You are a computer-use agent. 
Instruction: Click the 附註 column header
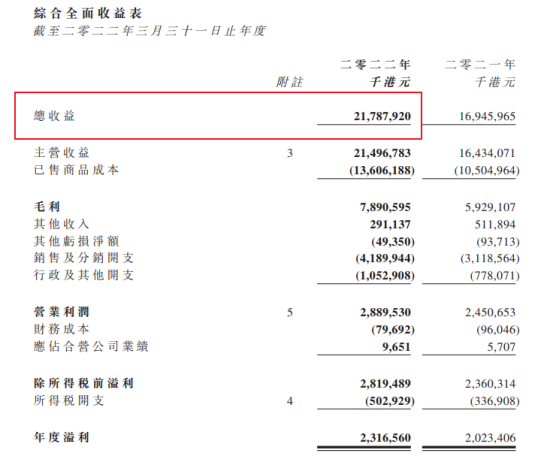[290, 82]
